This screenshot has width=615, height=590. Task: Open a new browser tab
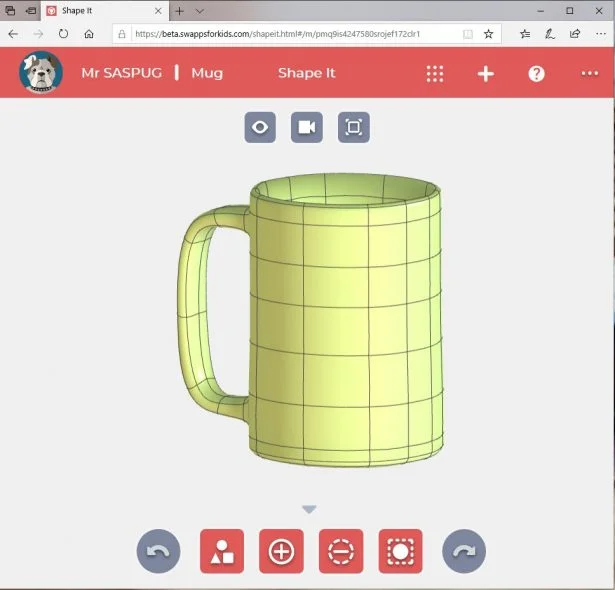(x=179, y=11)
